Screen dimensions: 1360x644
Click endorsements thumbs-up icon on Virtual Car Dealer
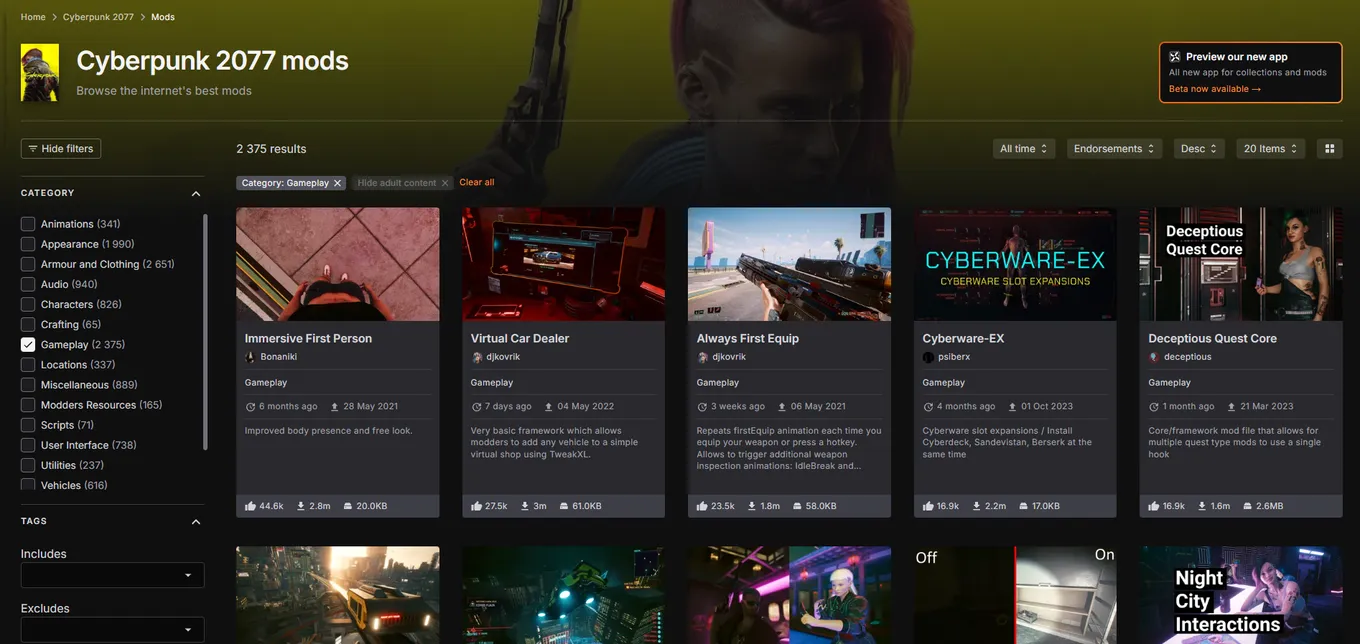[x=477, y=506]
